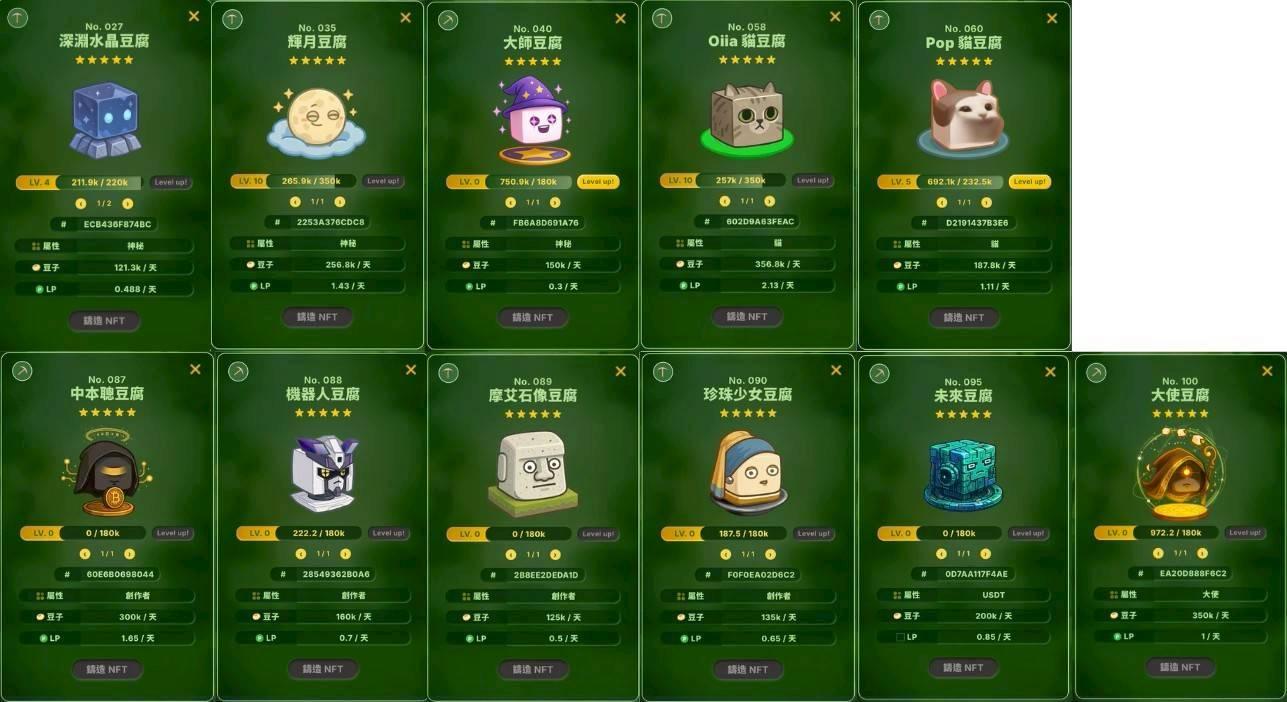Close the 未來豆腐 card
Image resolution: width=1287 pixels, height=702 pixels.
[1050, 372]
